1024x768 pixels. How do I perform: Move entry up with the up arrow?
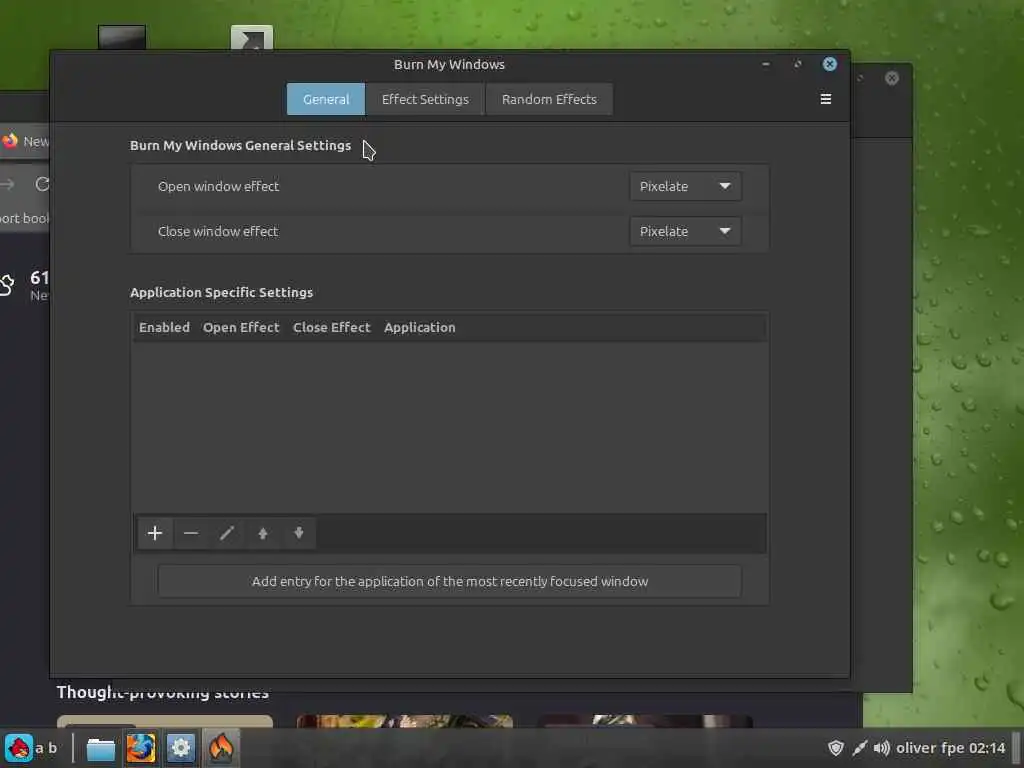pyautogui.click(x=263, y=533)
